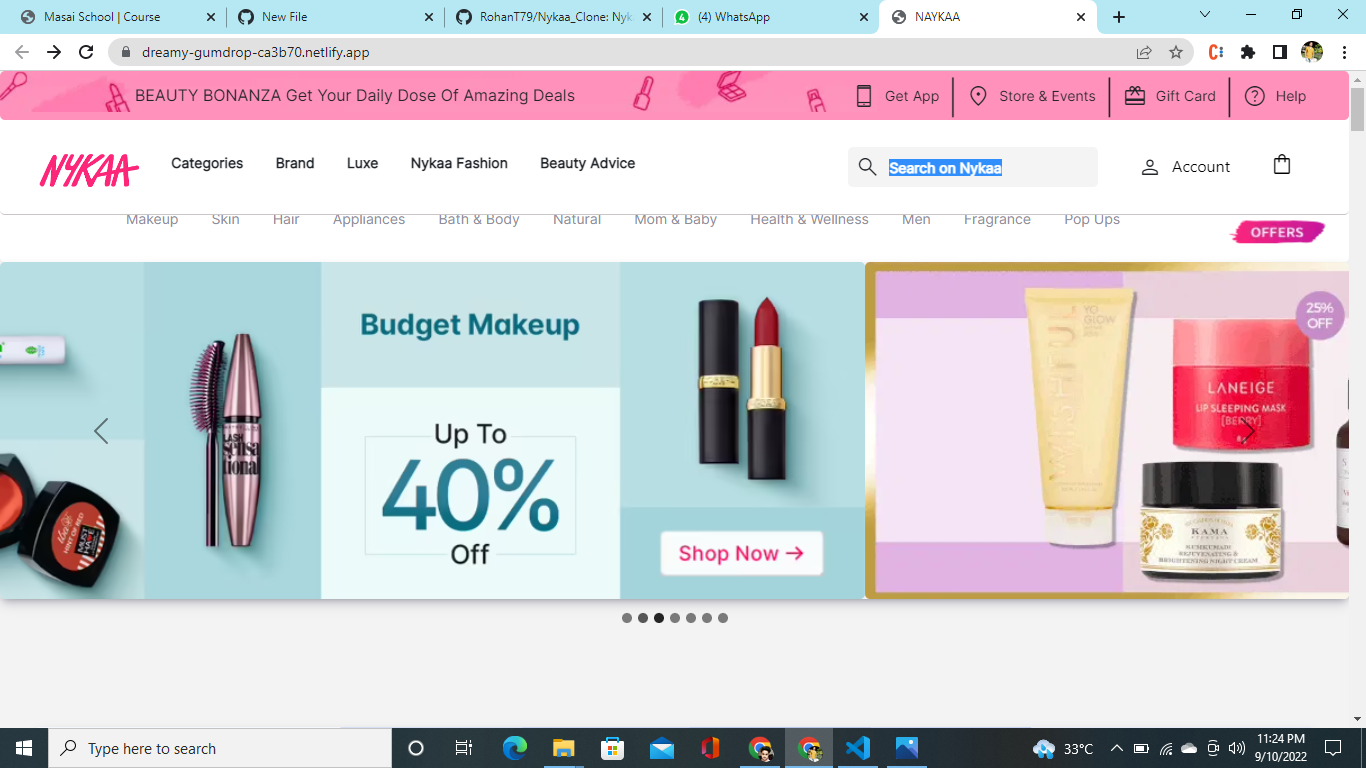Image resolution: width=1366 pixels, height=768 pixels.
Task: Click the Store & Events location pin icon
Action: pos(977,95)
